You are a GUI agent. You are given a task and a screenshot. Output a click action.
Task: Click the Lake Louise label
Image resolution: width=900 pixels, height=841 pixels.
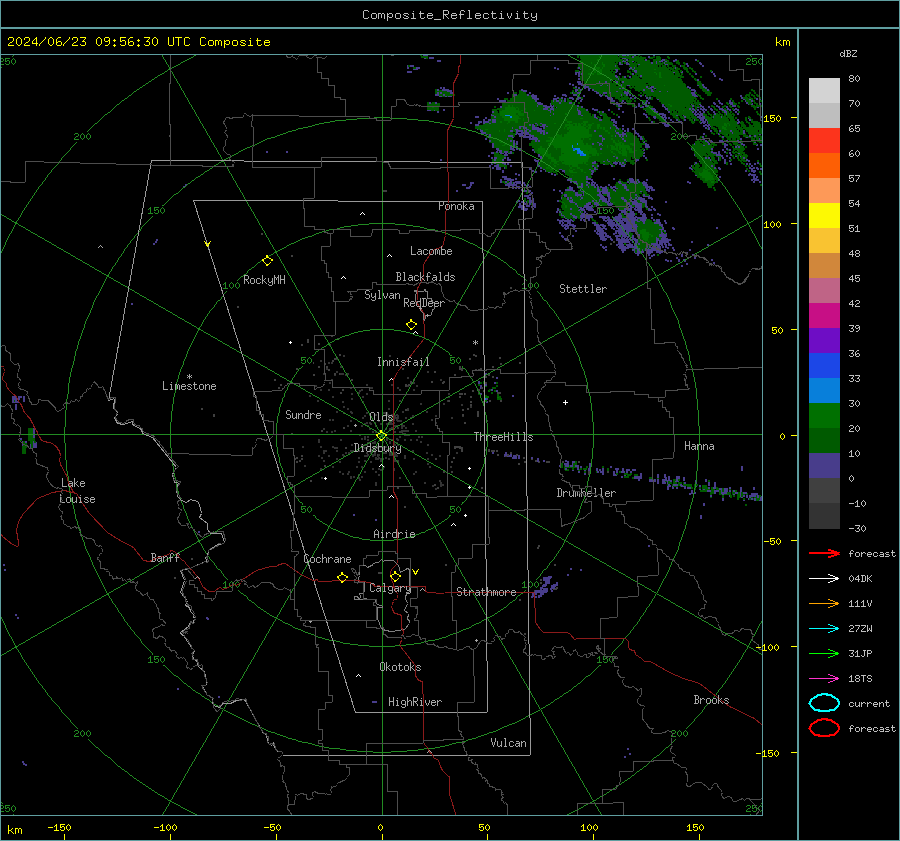click(77, 491)
